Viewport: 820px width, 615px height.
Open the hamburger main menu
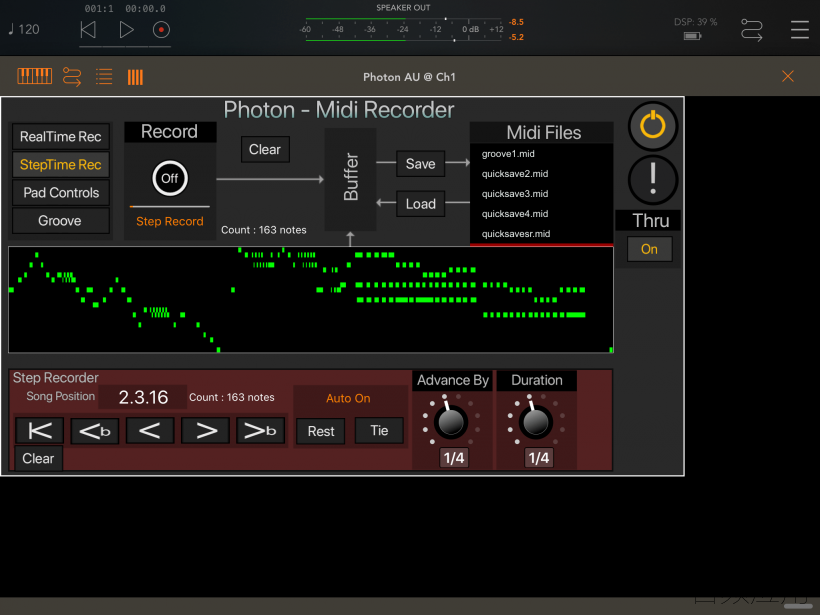pyautogui.click(x=800, y=30)
